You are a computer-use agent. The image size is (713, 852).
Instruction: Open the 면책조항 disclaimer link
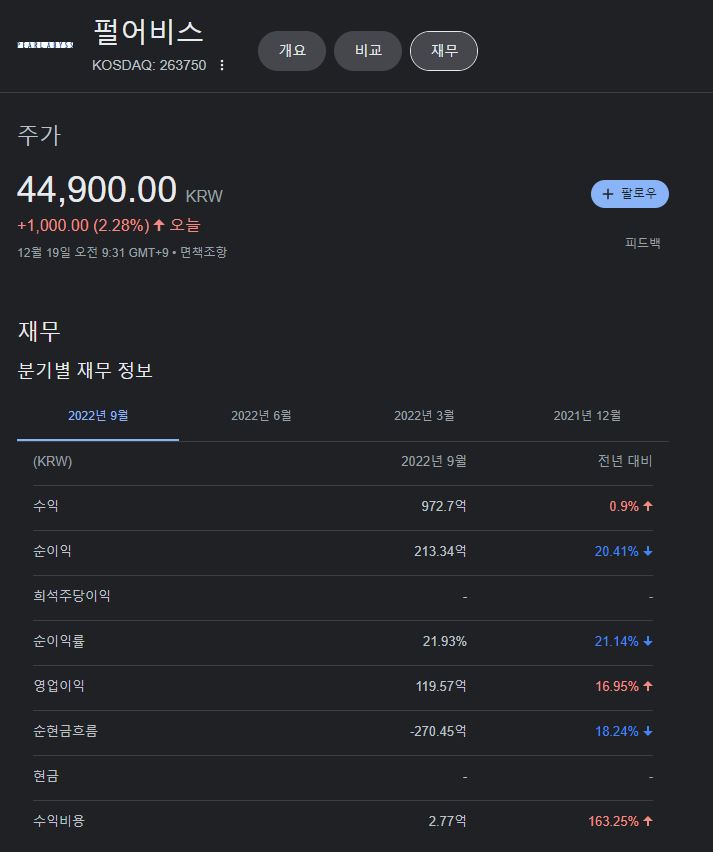point(203,252)
